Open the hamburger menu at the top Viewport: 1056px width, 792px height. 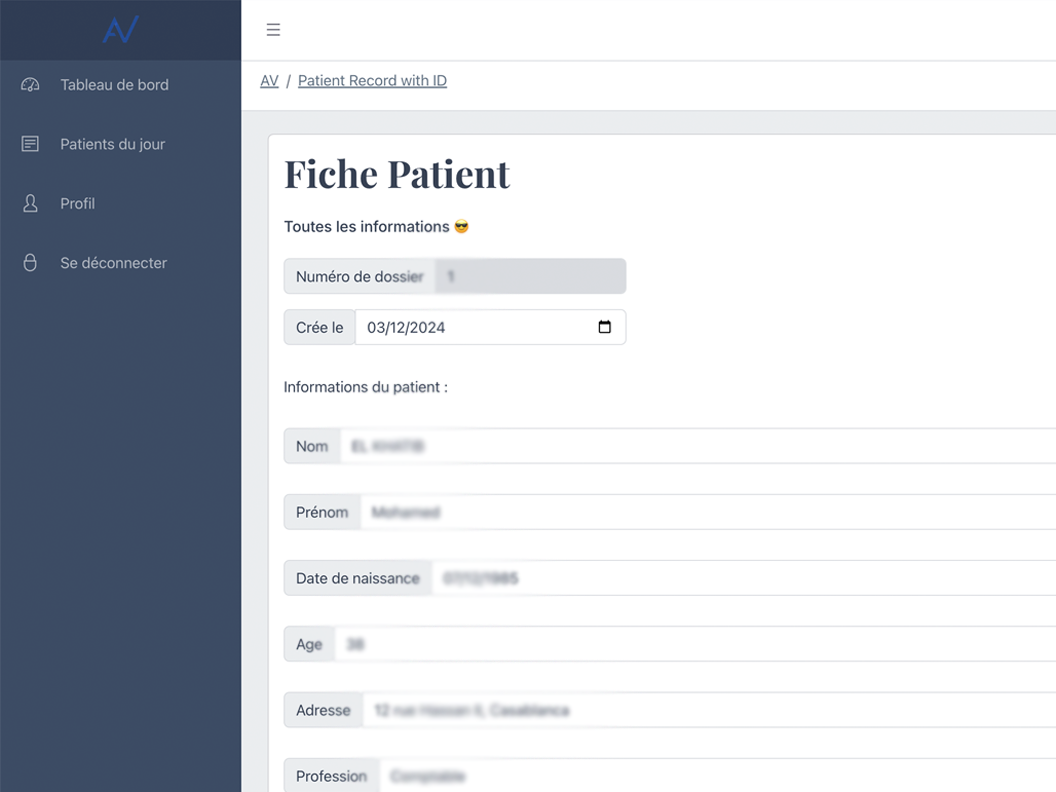273,29
